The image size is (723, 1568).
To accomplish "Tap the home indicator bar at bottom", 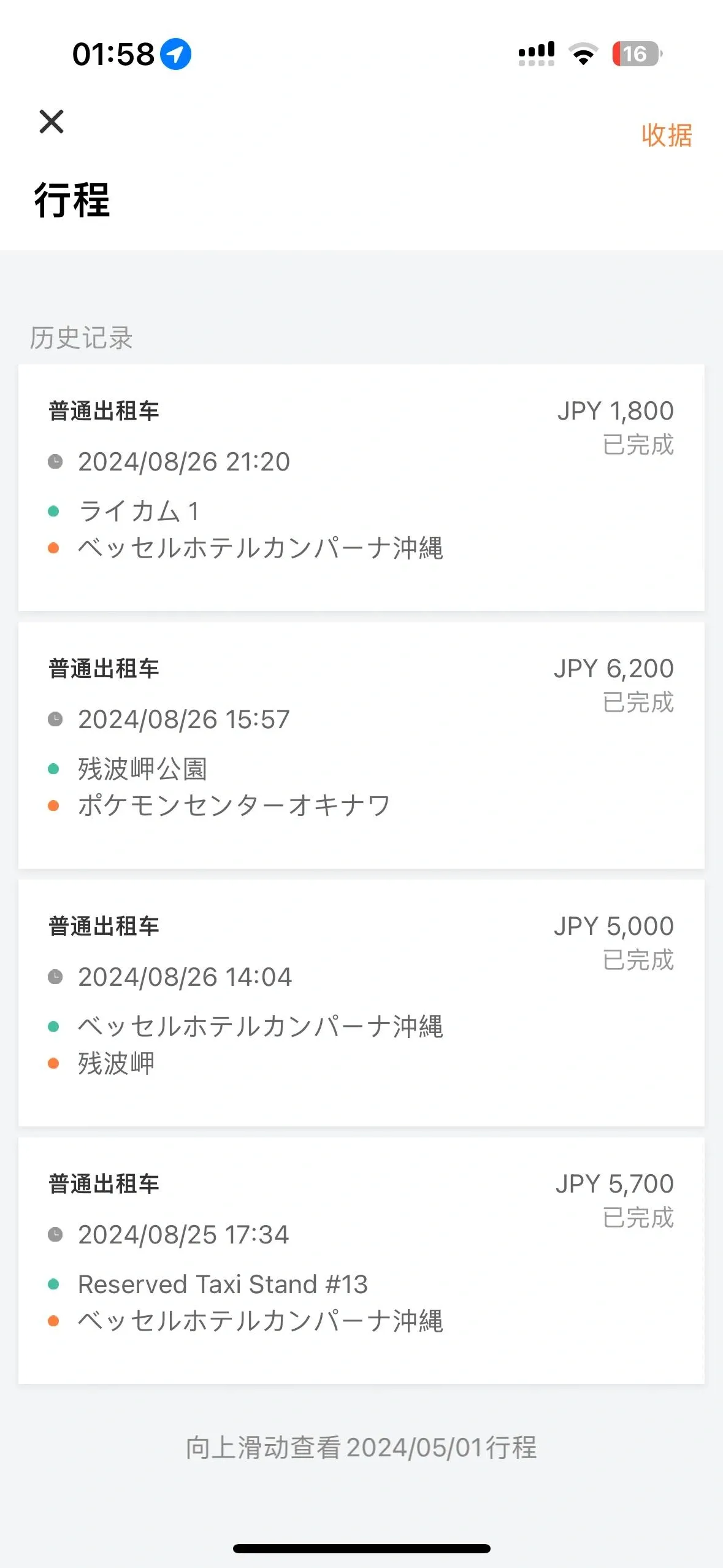I will click(361, 1548).
